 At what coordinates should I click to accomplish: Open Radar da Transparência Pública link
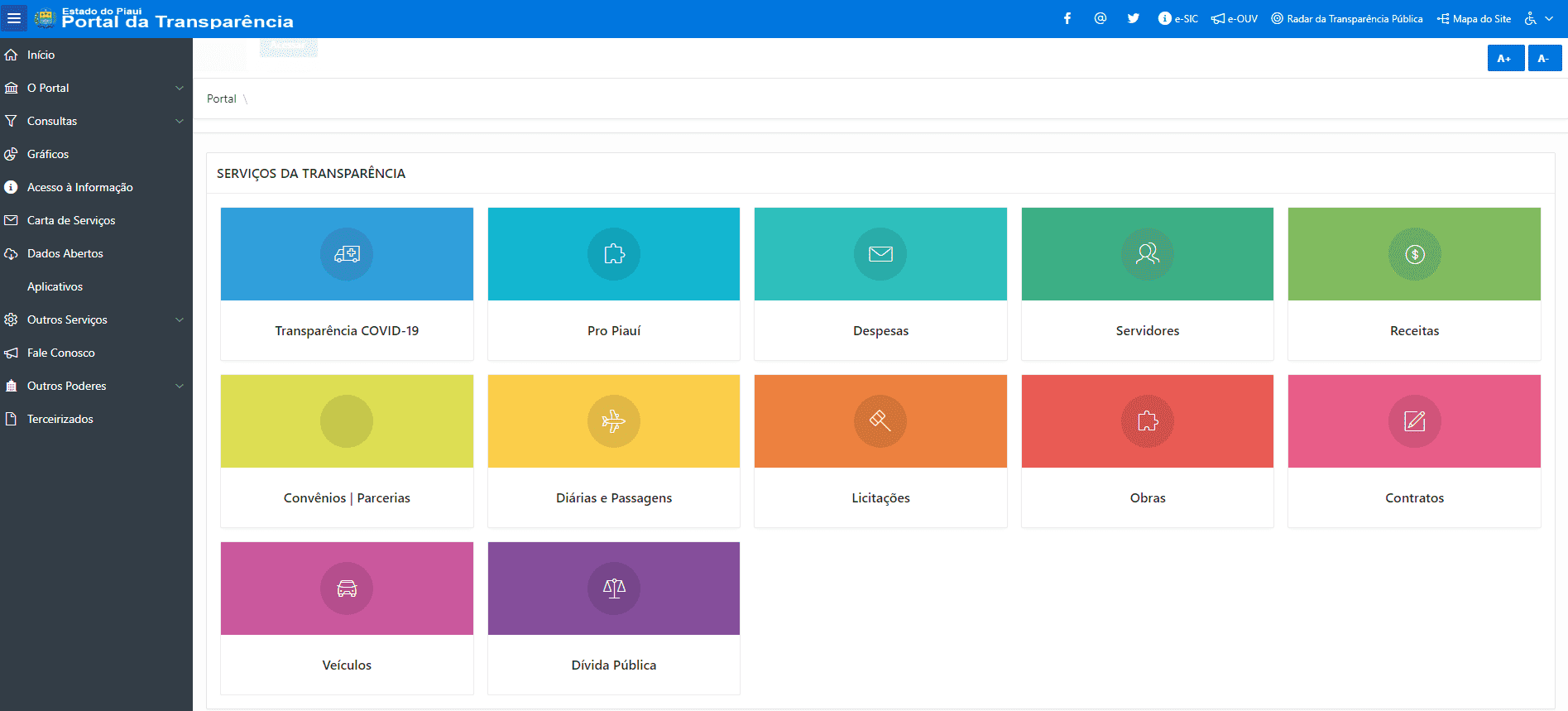(1347, 18)
